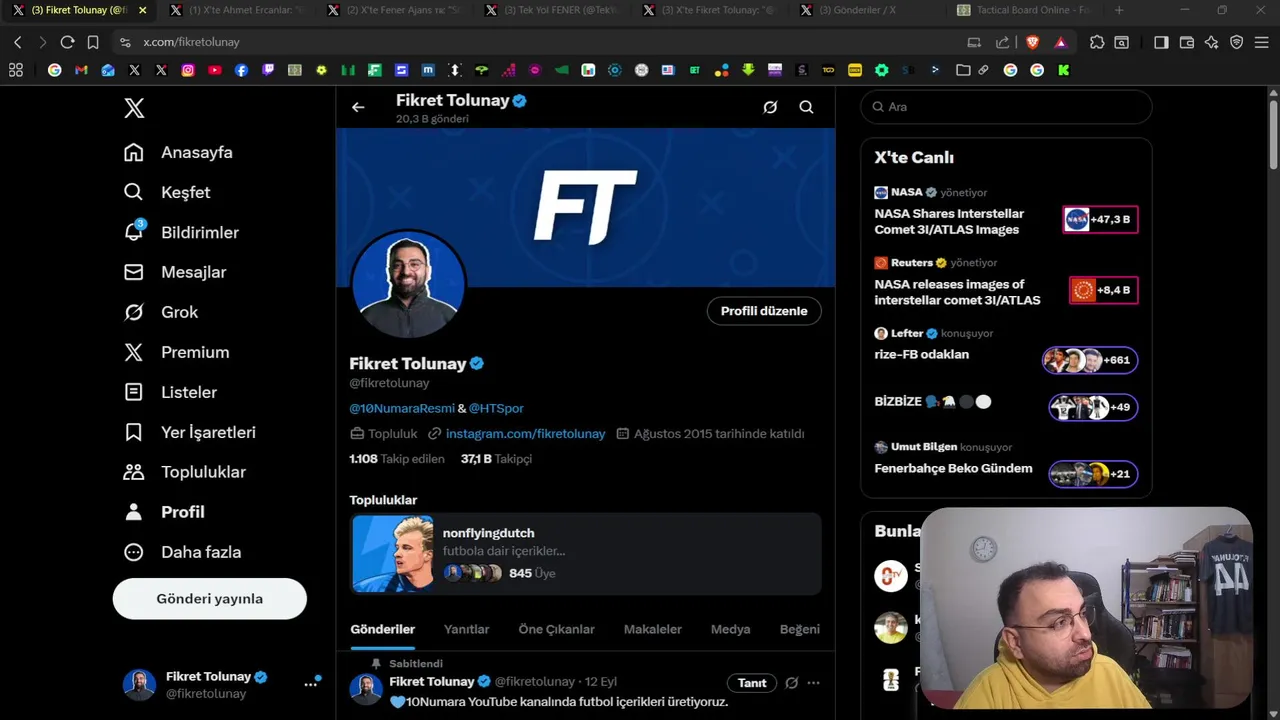Switch to Tactical Board Online browser tab

tap(1022, 10)
